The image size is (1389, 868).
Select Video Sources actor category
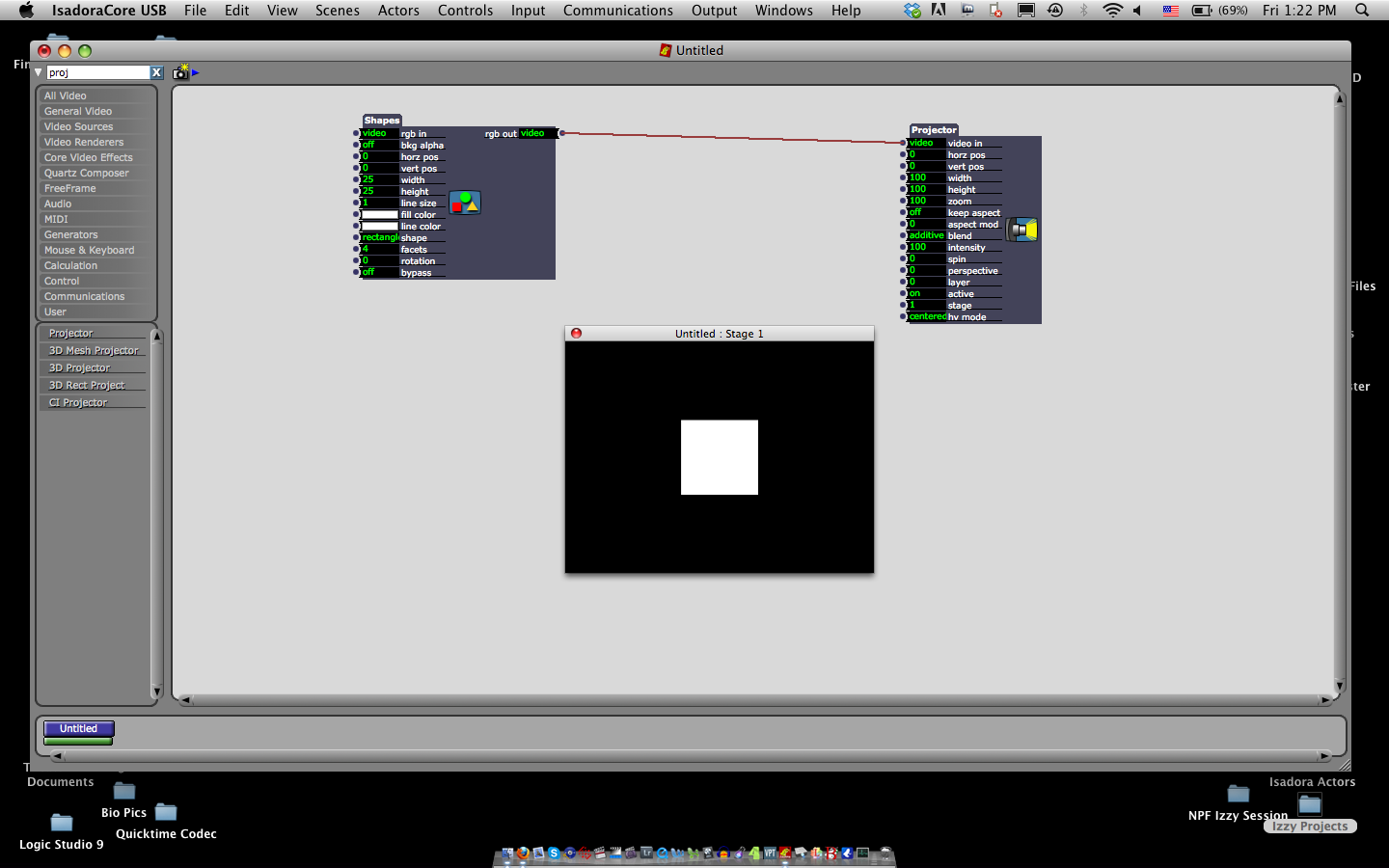point(96,126)
